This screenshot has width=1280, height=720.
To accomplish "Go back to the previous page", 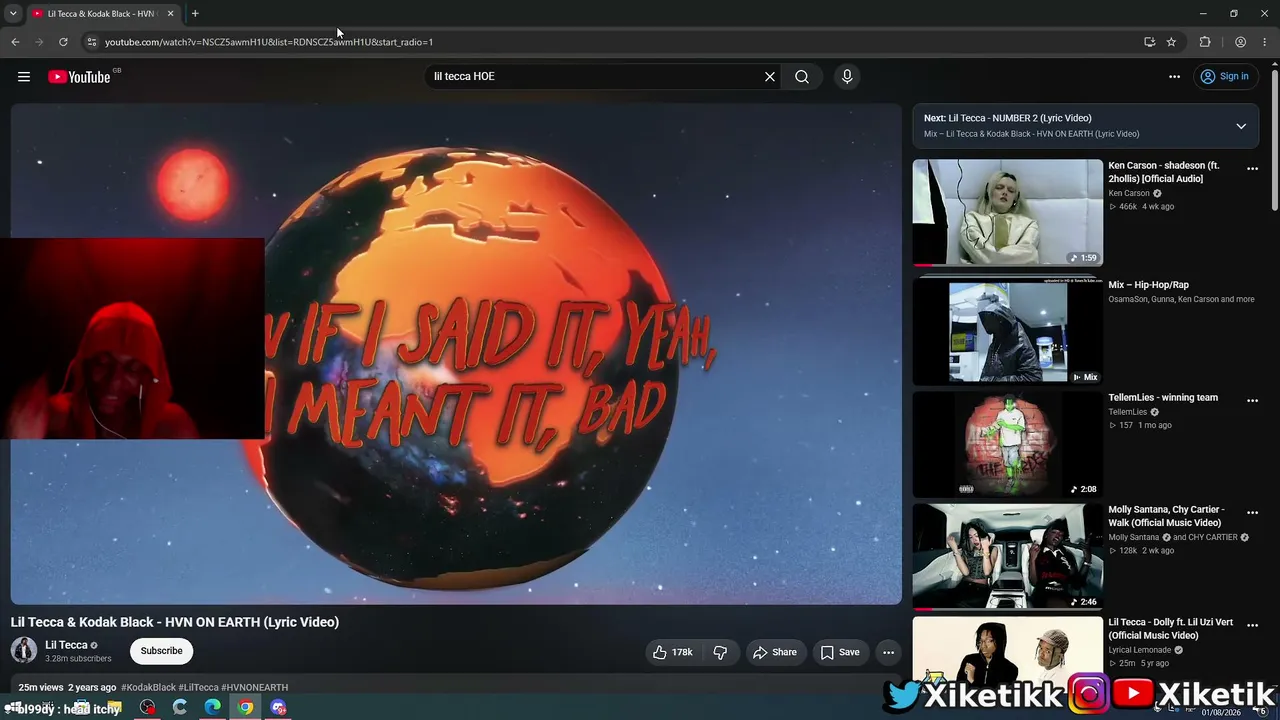I will (x=15, y=42).
